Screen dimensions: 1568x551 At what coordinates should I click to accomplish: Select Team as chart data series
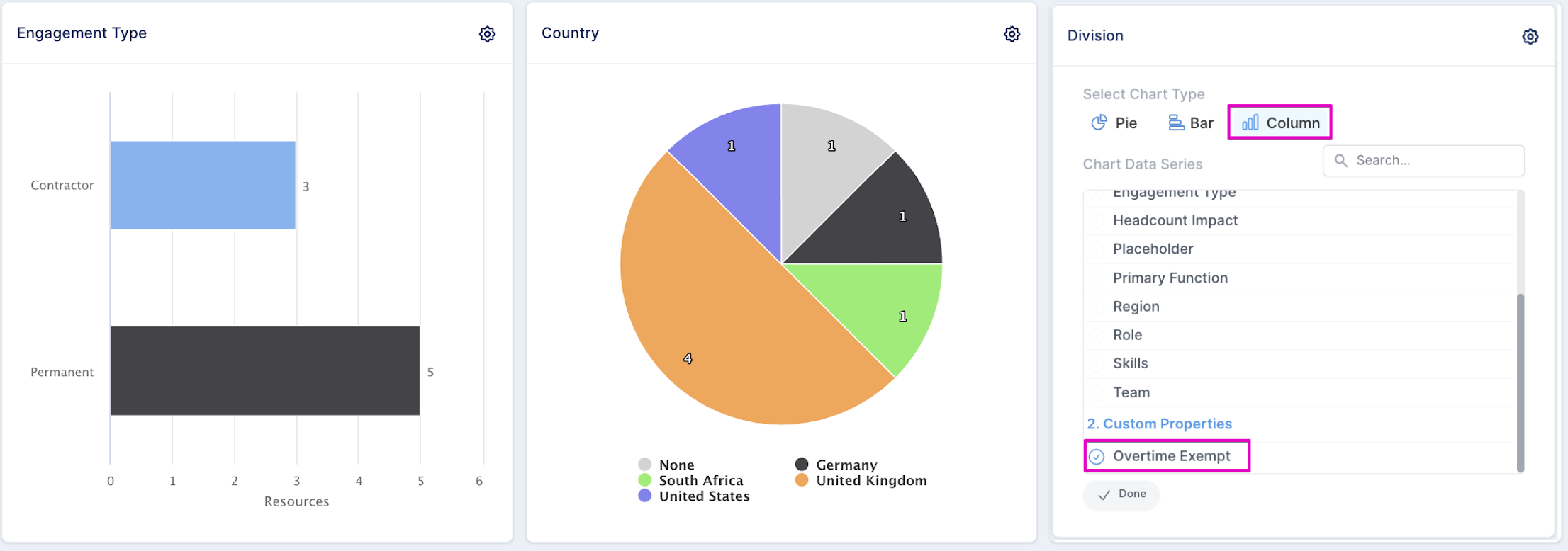1131,392
